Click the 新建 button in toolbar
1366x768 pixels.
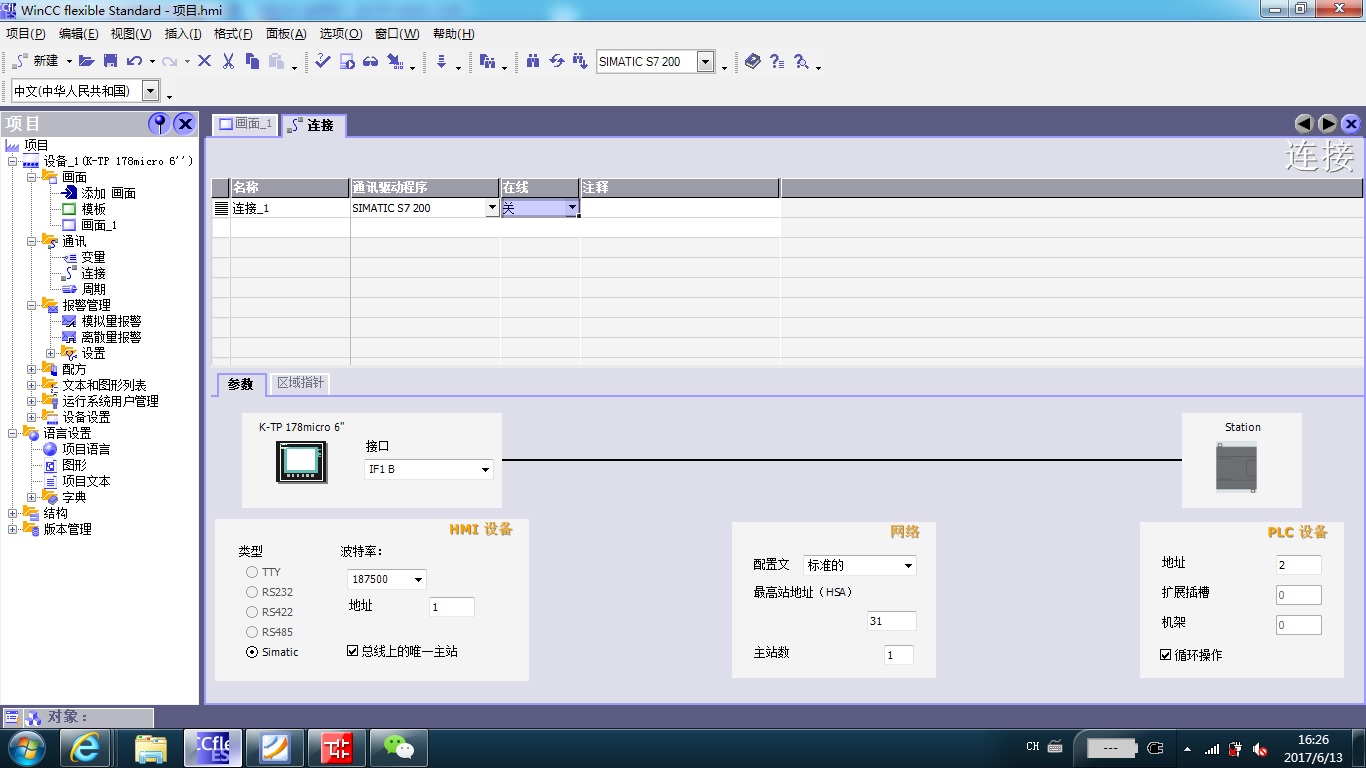[x=38, y=61]
